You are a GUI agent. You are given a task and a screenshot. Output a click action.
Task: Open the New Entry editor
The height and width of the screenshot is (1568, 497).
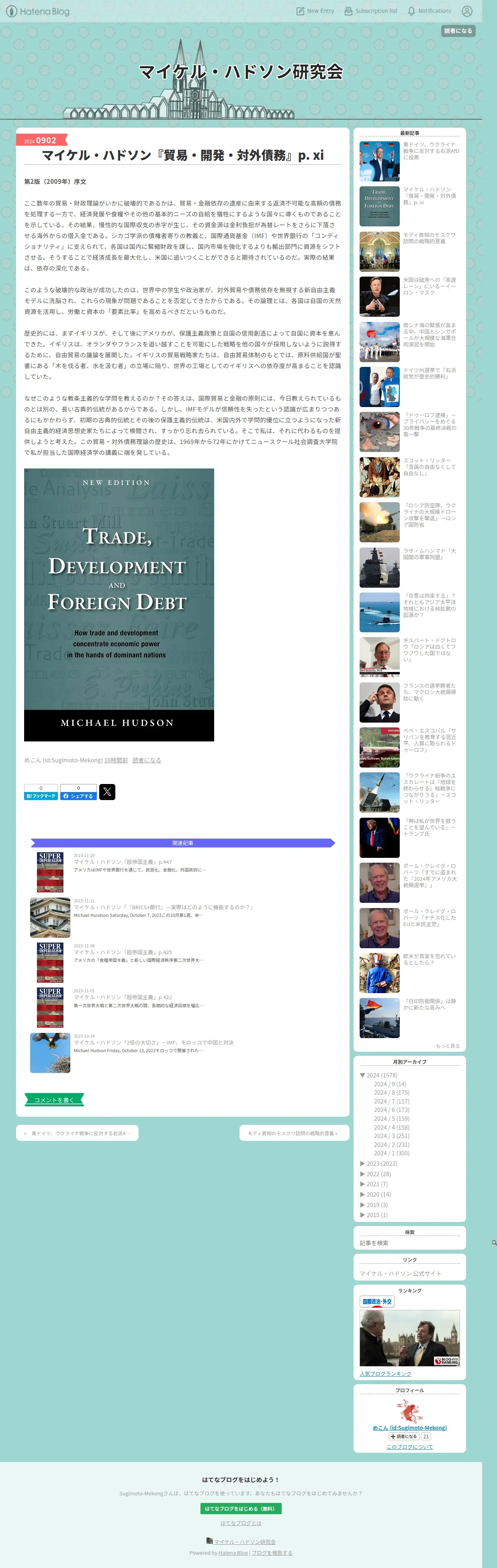click(x=315, y=11)
